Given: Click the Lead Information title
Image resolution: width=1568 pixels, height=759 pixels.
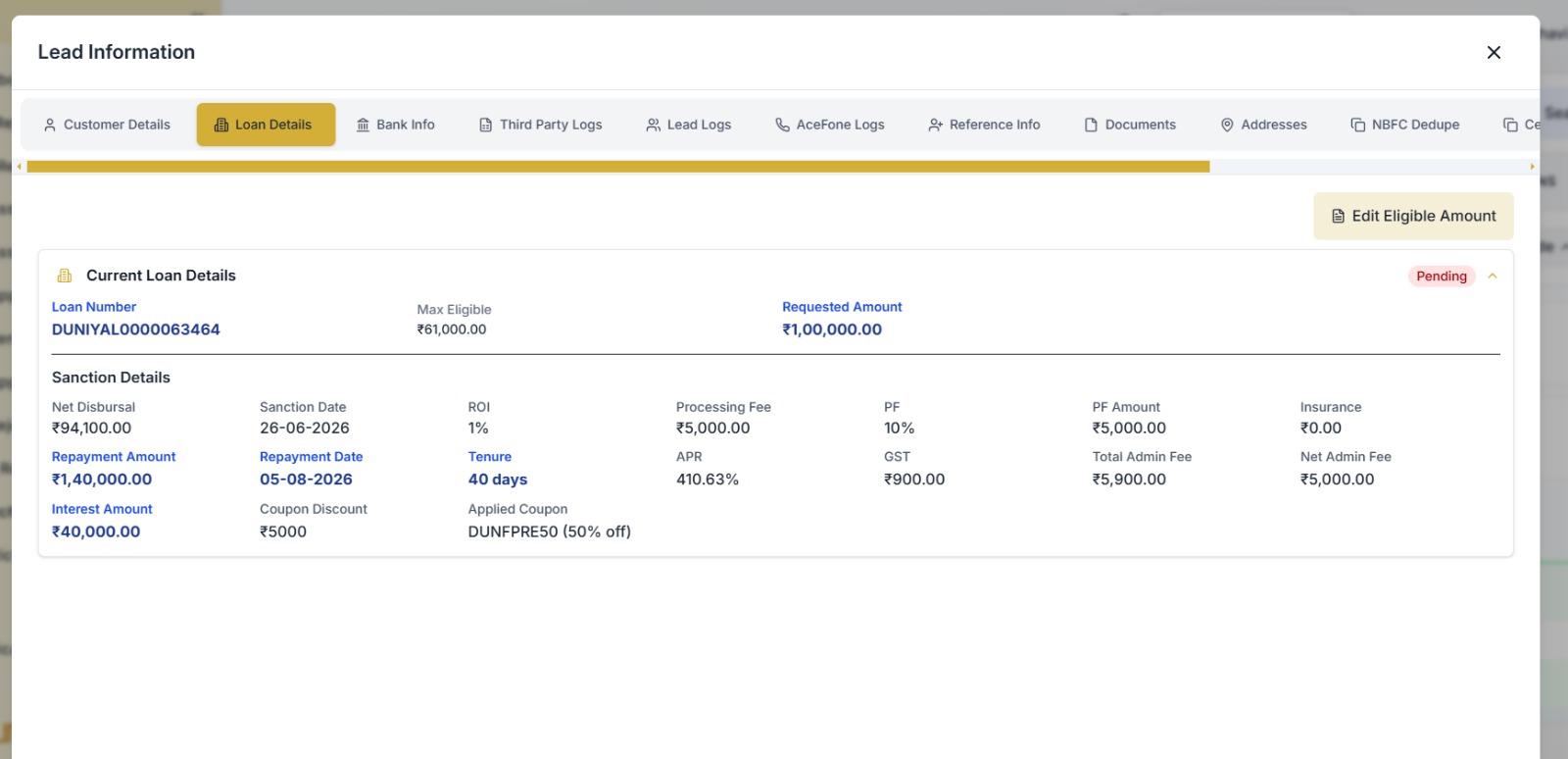Looking at the screenshot, I should point(117,52).
